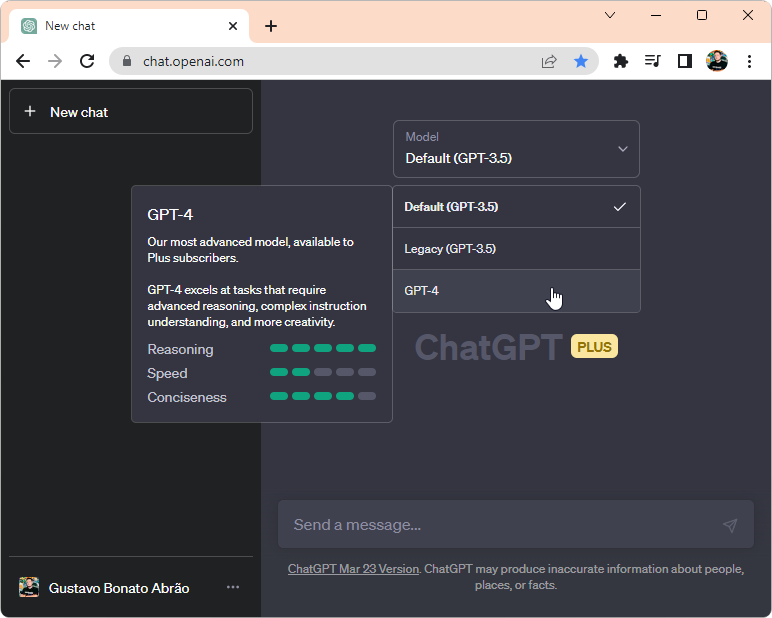Click the Speed rating bar
The height and width of the screenshot is (618, 772).
point(323,372)
